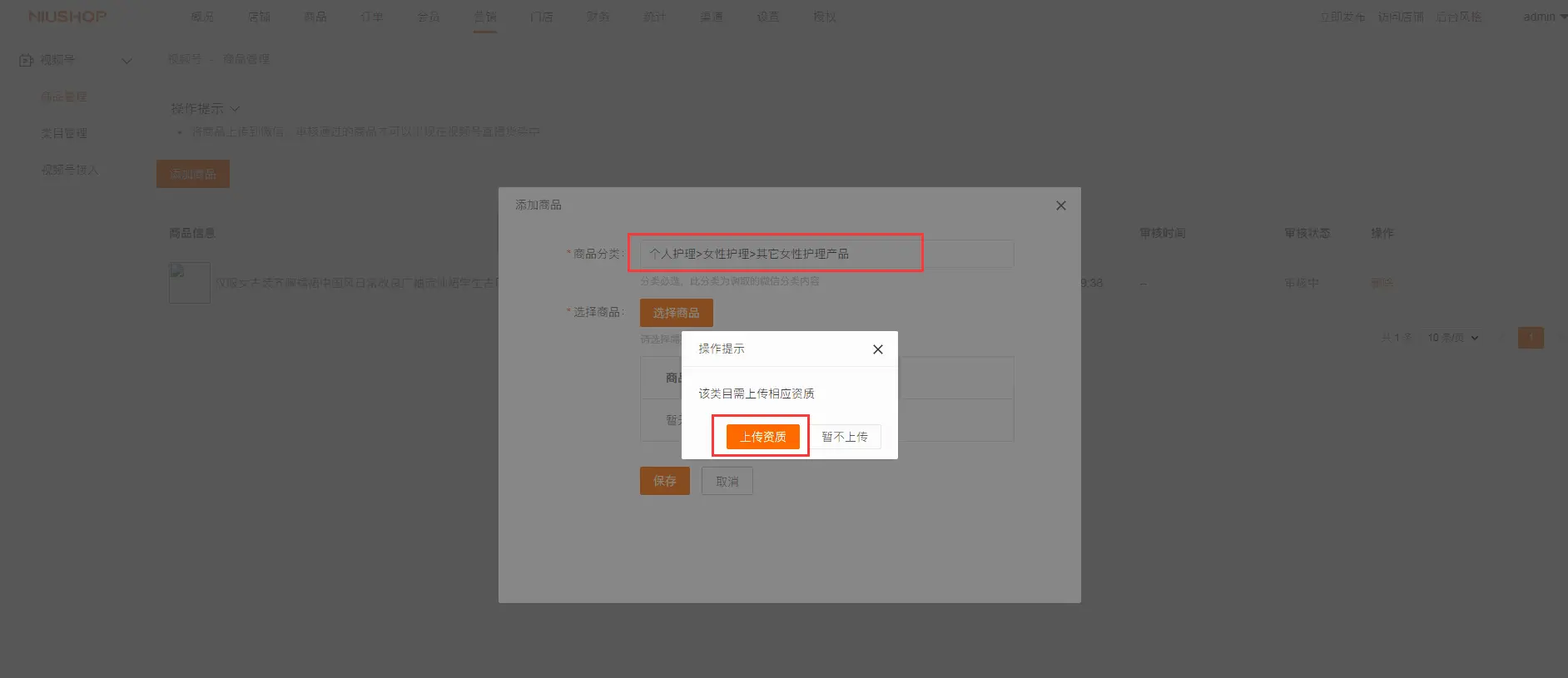The height and width of the screenshot is (678, 1568).
Task: Click the 访问店铺 link
Action: (1400, 17)
